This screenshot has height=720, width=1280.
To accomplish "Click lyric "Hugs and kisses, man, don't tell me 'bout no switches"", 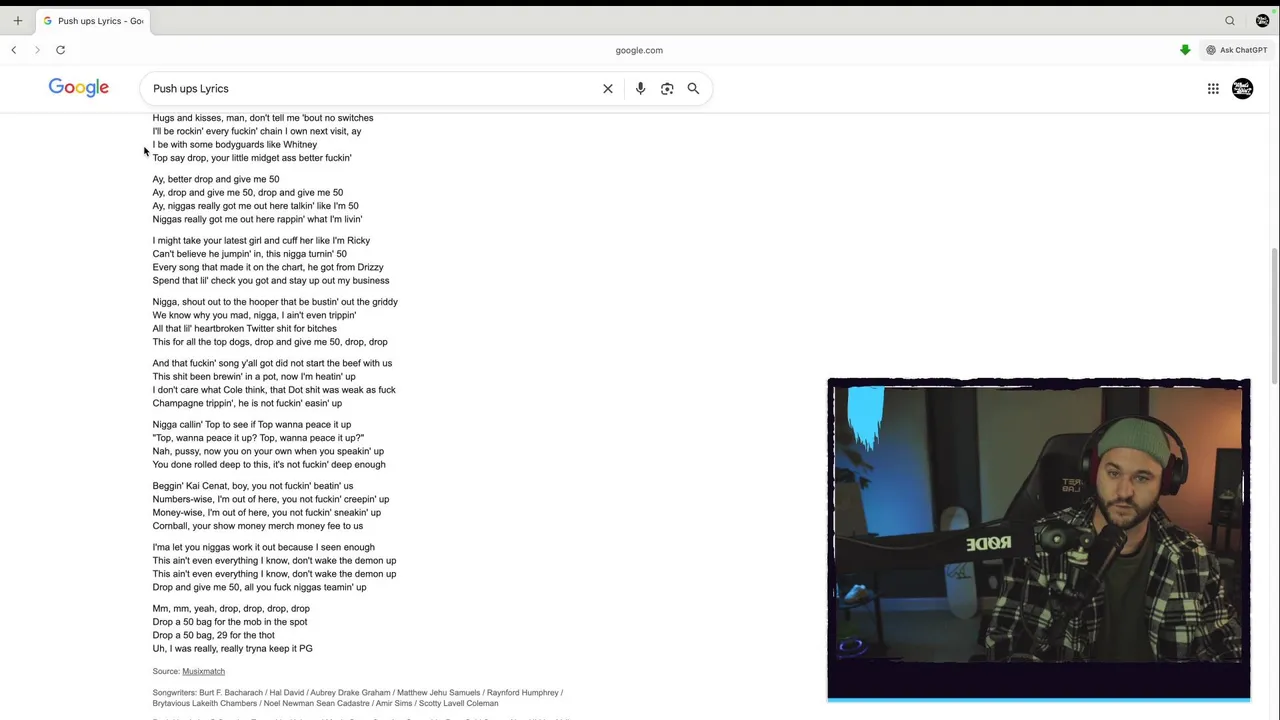I will pyautogui.click(x=263, y=118).
